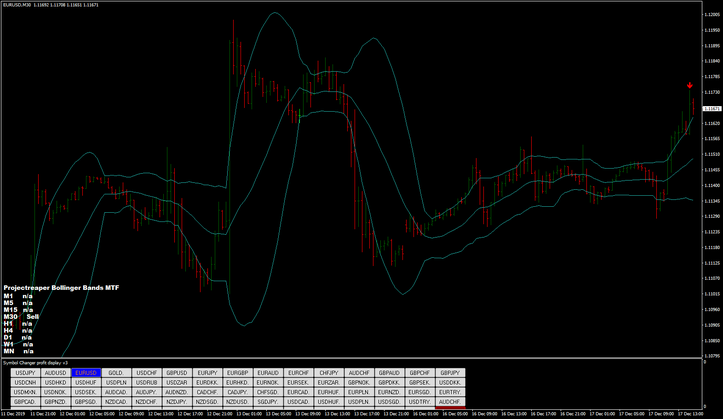
Task: Load the GBPJPY pair
Action: [450, 372]
